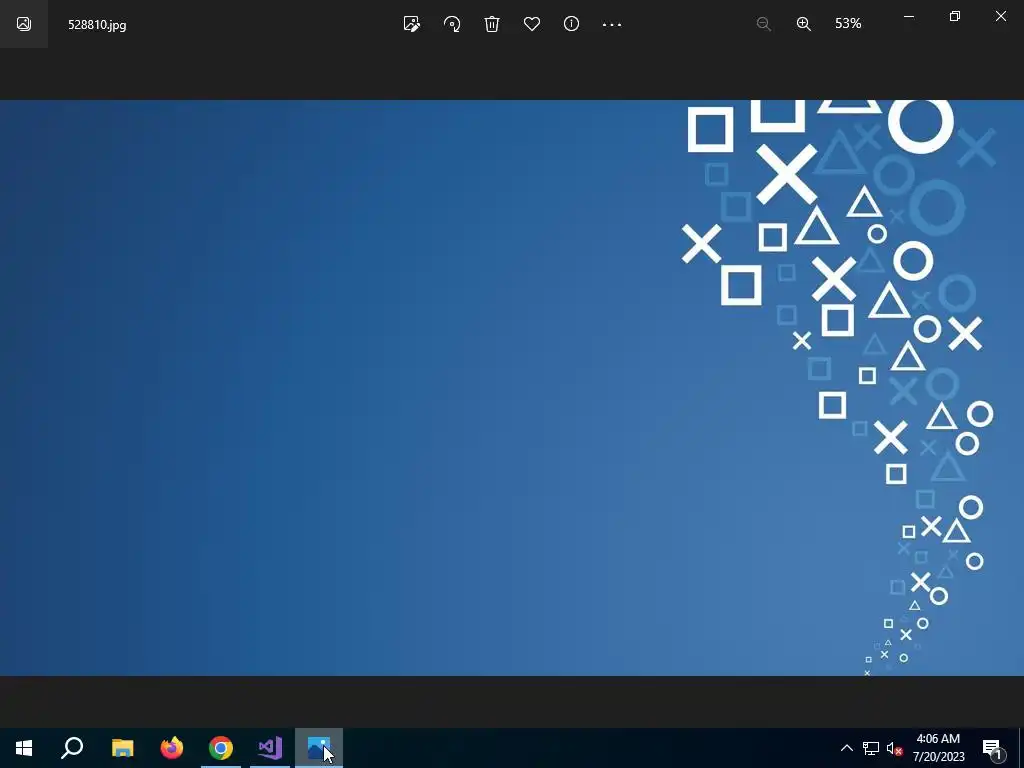Image resolution: width=1024 pixels, height=768 pixels.
Task: Launch Firefox from taskbar
Action: click(x=172, y=748)
